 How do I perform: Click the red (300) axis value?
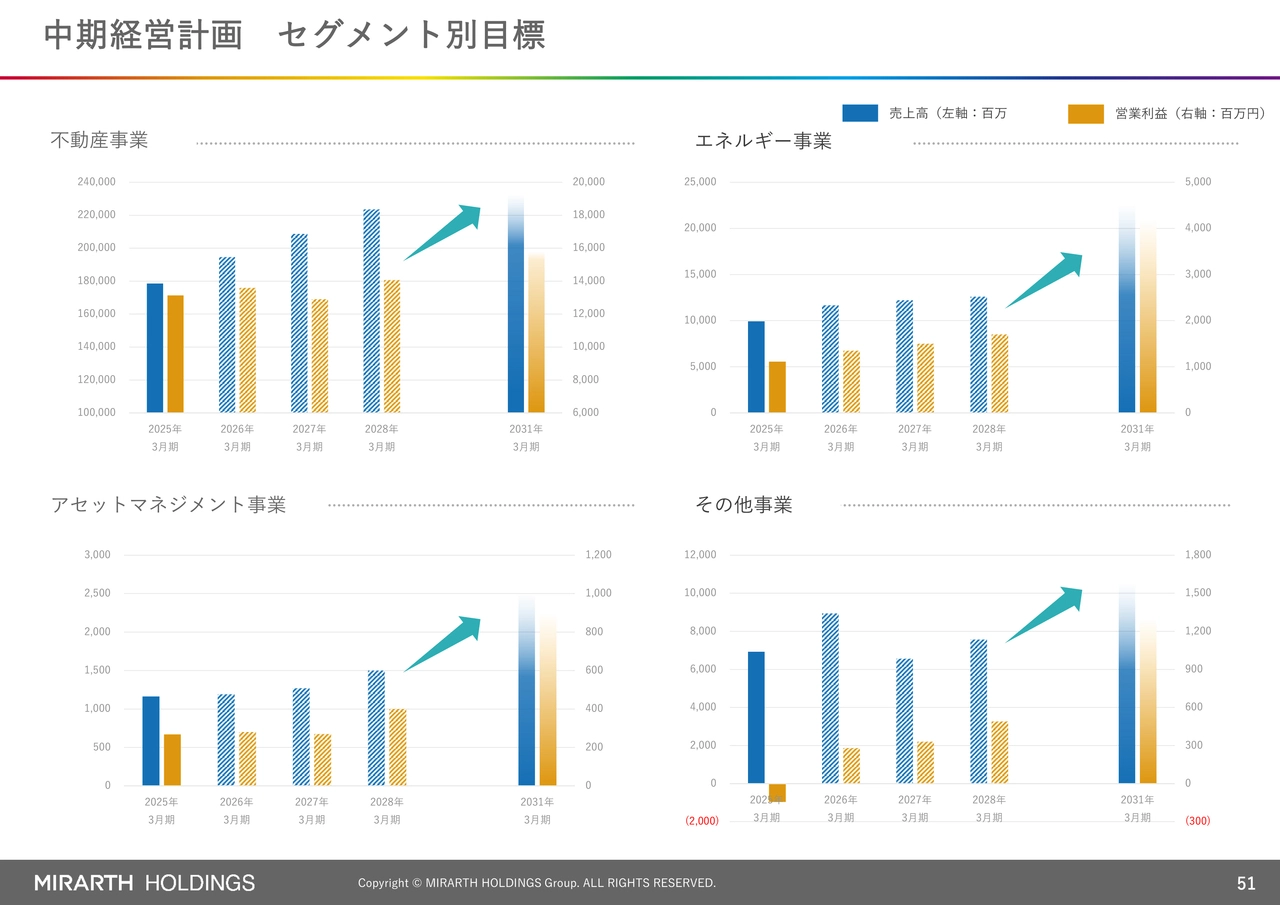point(1198,821)
